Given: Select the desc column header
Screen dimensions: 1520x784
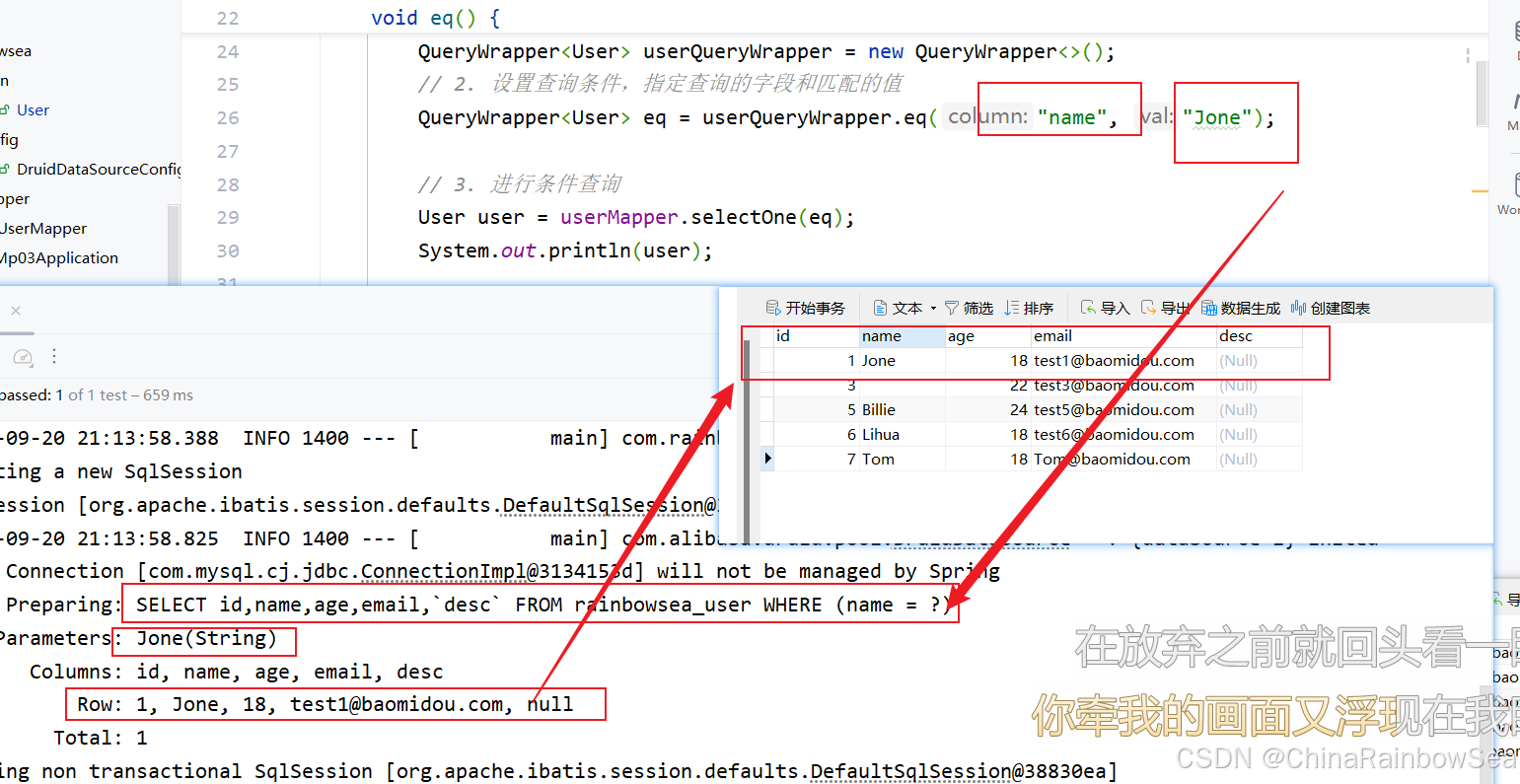Looking at the screenshot, I should (1260, 336).
